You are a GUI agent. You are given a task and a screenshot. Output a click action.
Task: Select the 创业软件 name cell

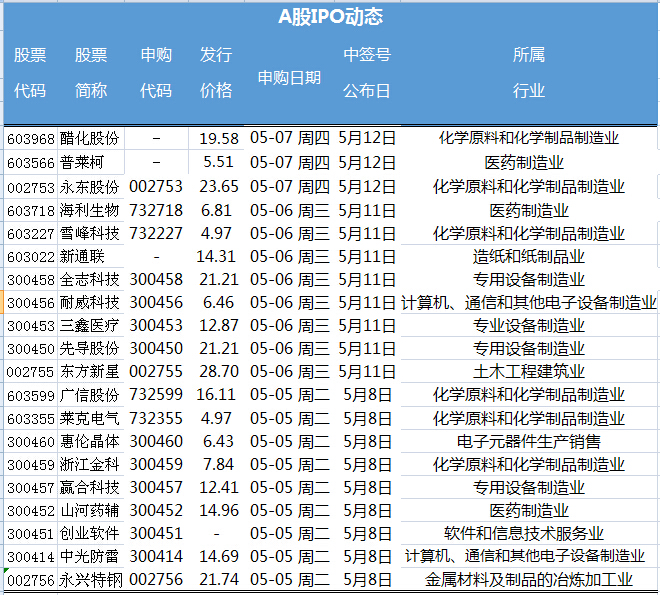tap(90, 534)
